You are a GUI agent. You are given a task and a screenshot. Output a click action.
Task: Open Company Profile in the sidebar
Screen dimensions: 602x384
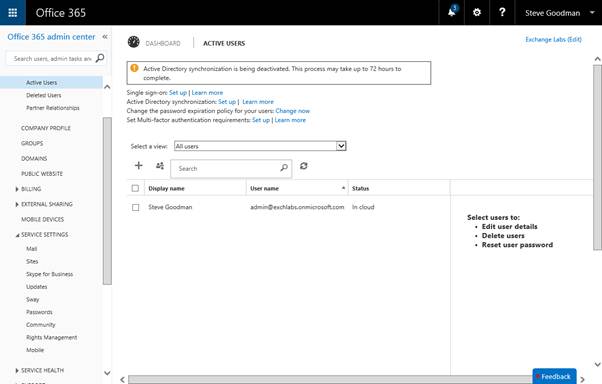46,128
